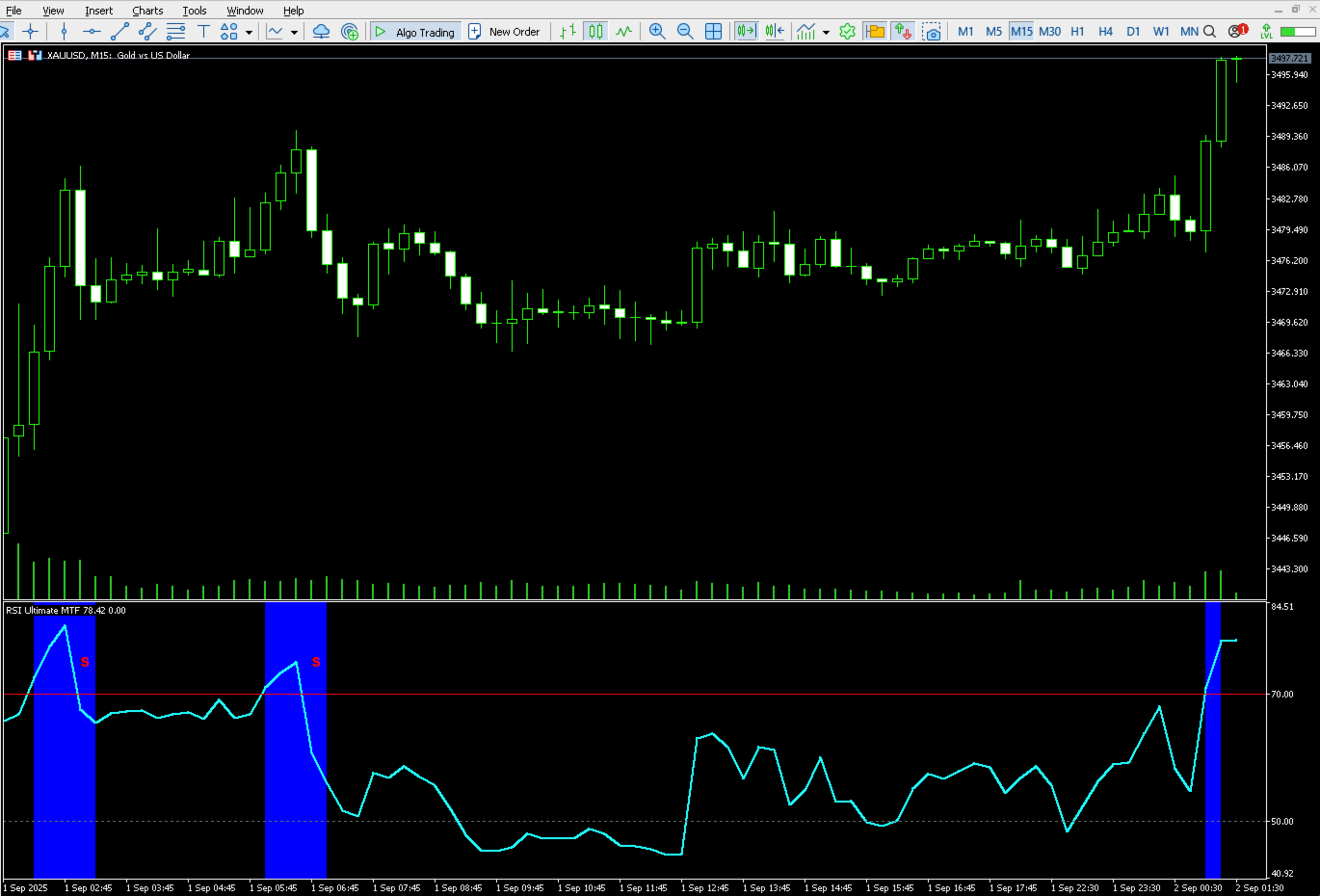Click the 50.00 RSI level label
1320x896 pixels.
[1282, 822]
